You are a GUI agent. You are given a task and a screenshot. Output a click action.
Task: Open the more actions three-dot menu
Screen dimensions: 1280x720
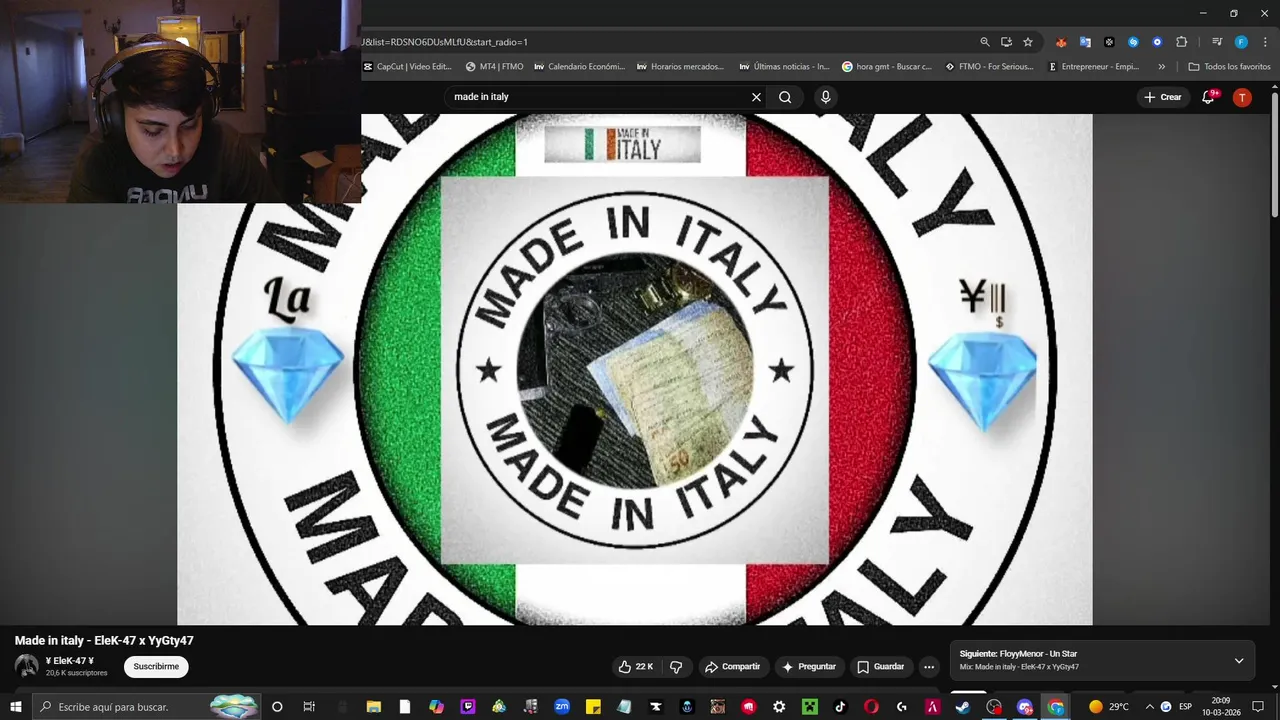(929, 666)
